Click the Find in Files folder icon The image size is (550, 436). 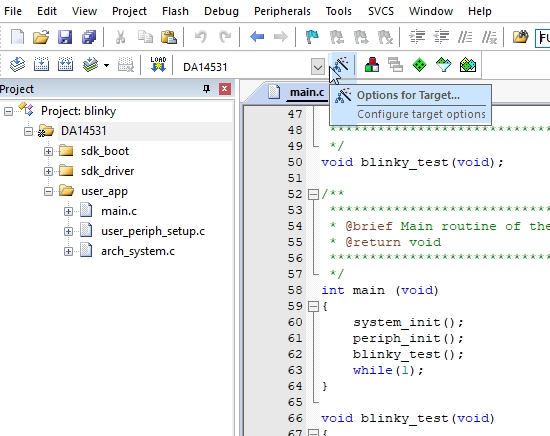point(521,36)
